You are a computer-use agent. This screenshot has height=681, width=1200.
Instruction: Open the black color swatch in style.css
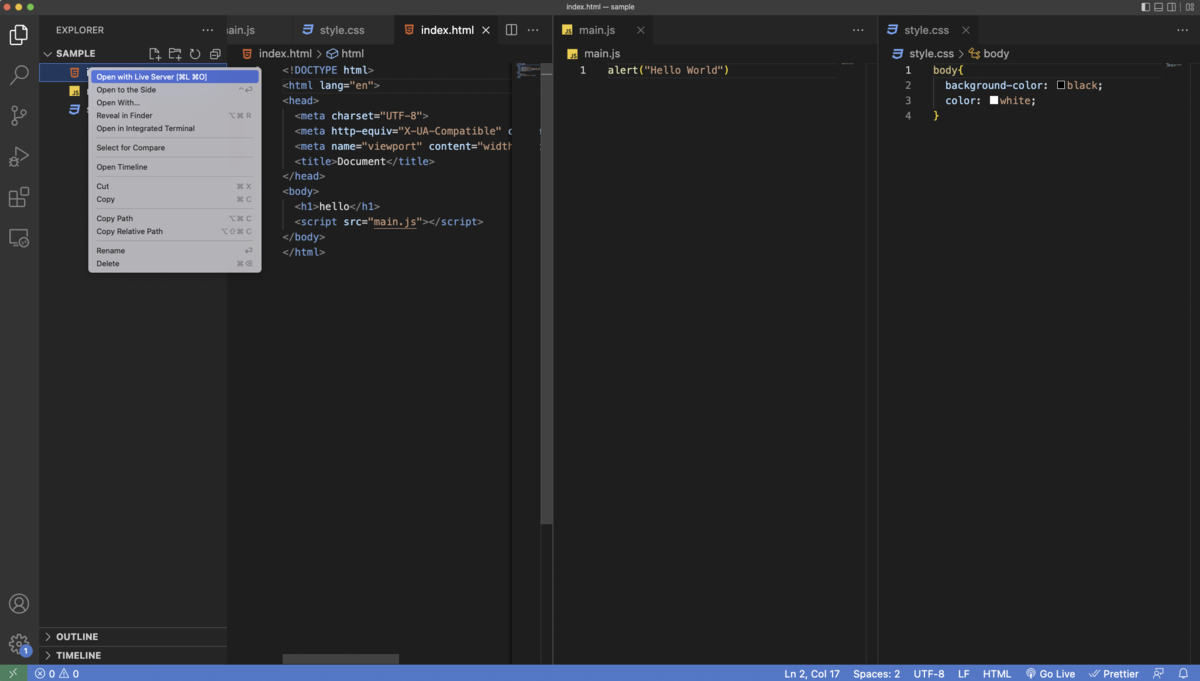(1061, 86)
